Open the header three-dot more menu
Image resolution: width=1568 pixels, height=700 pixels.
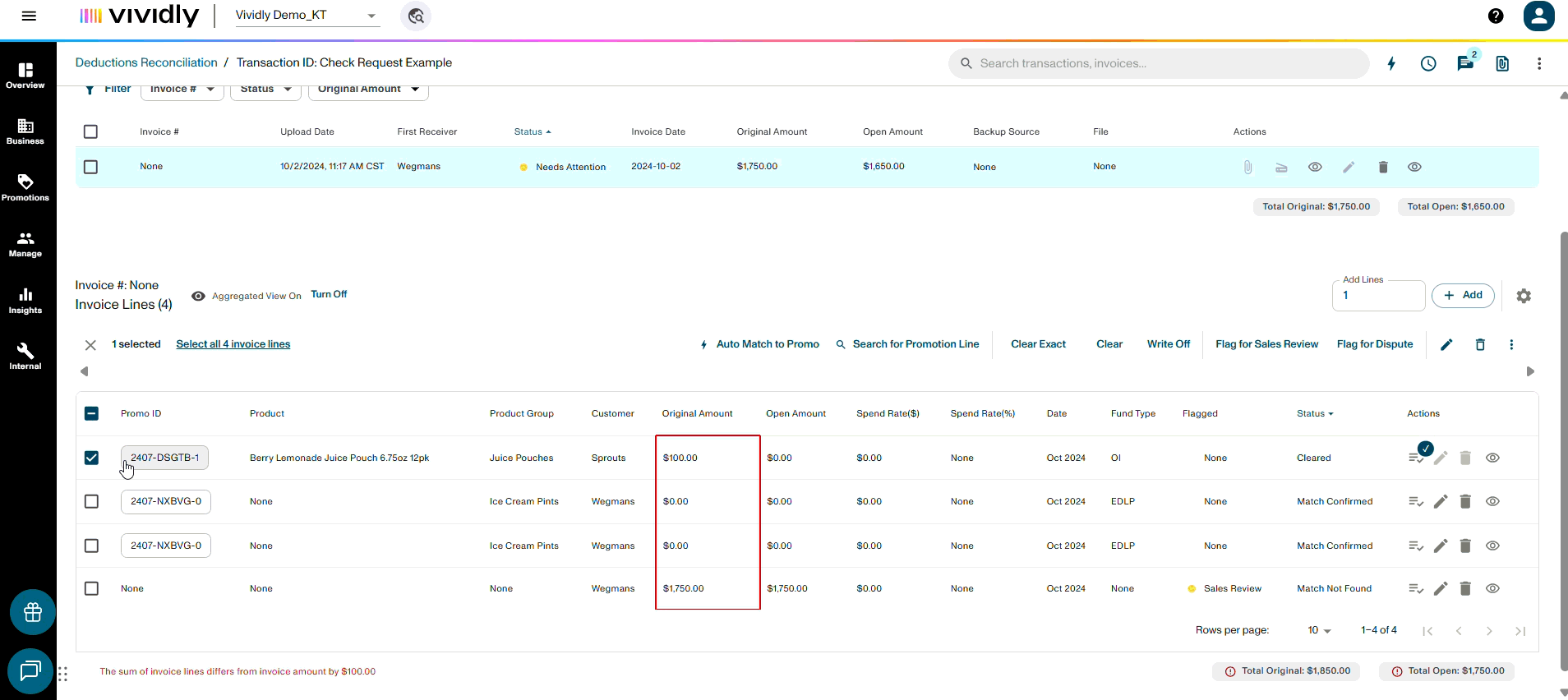click(1539, 63)
